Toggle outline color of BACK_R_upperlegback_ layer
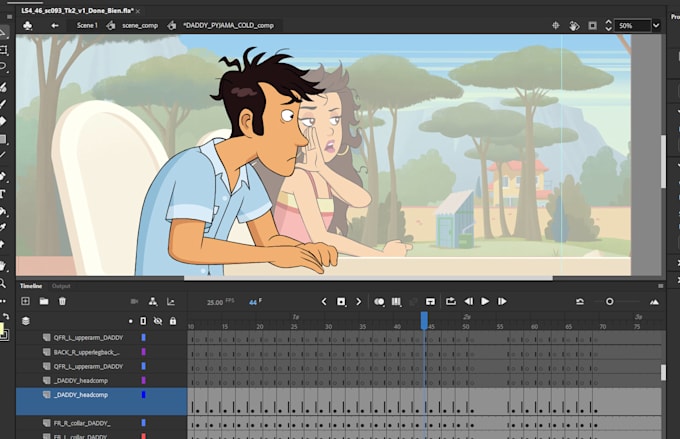The width and height of the screenshot is (680, 439). [x=144, y=352]
